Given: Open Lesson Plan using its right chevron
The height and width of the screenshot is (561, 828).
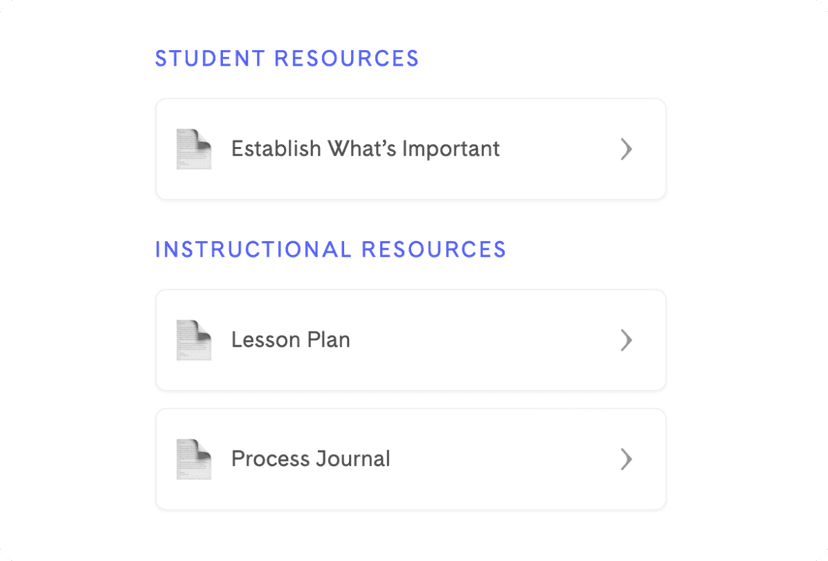Looking at the screenshot, I should pos(626,340).
